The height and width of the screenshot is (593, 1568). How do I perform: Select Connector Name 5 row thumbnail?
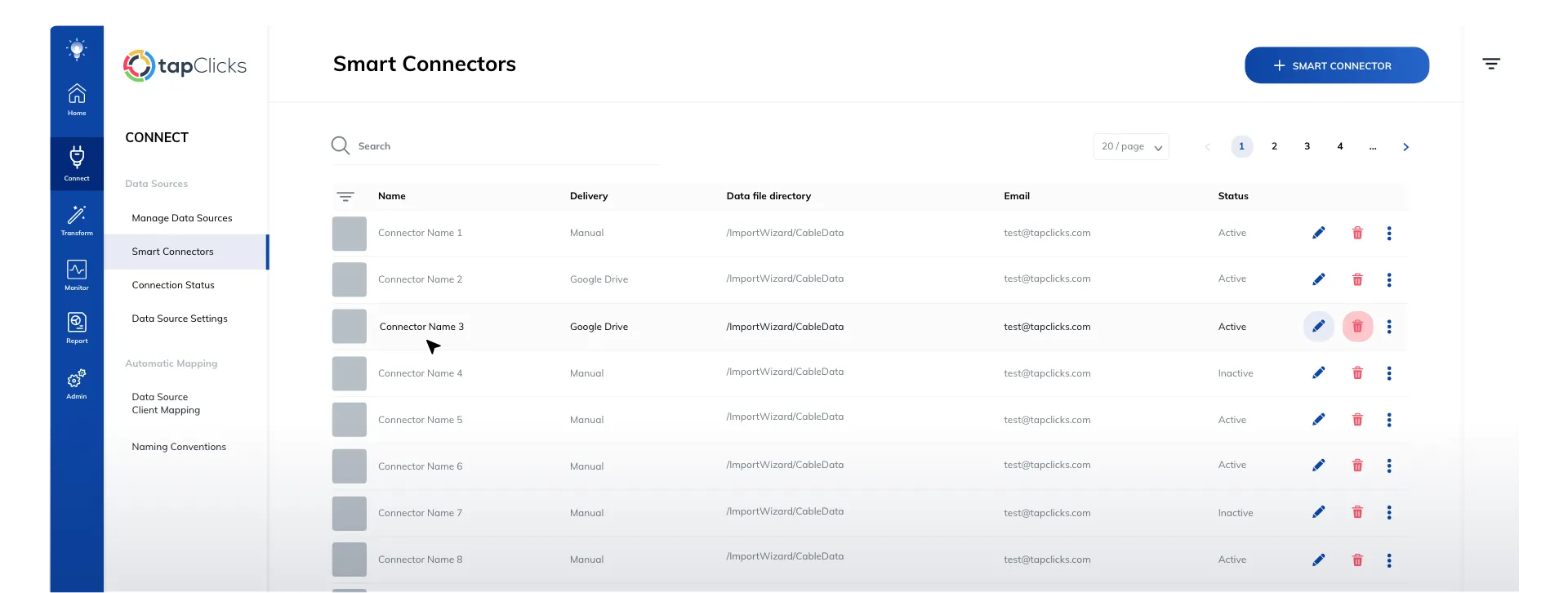[x=350, y=420]
